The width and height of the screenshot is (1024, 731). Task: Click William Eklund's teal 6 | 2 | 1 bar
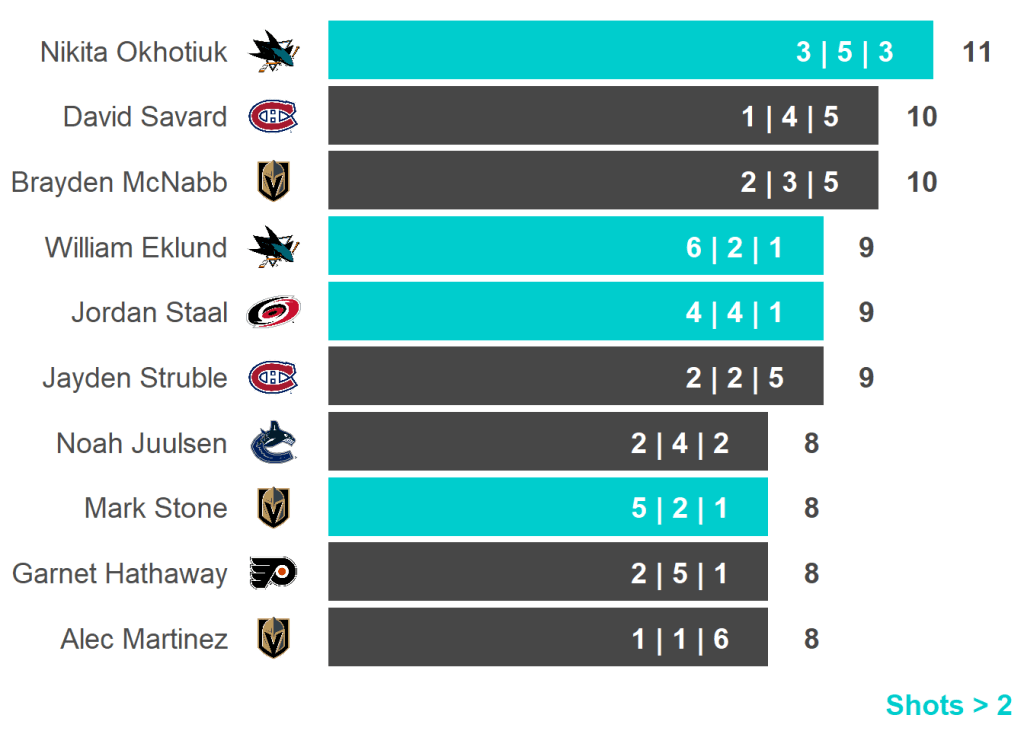point(575,246)
